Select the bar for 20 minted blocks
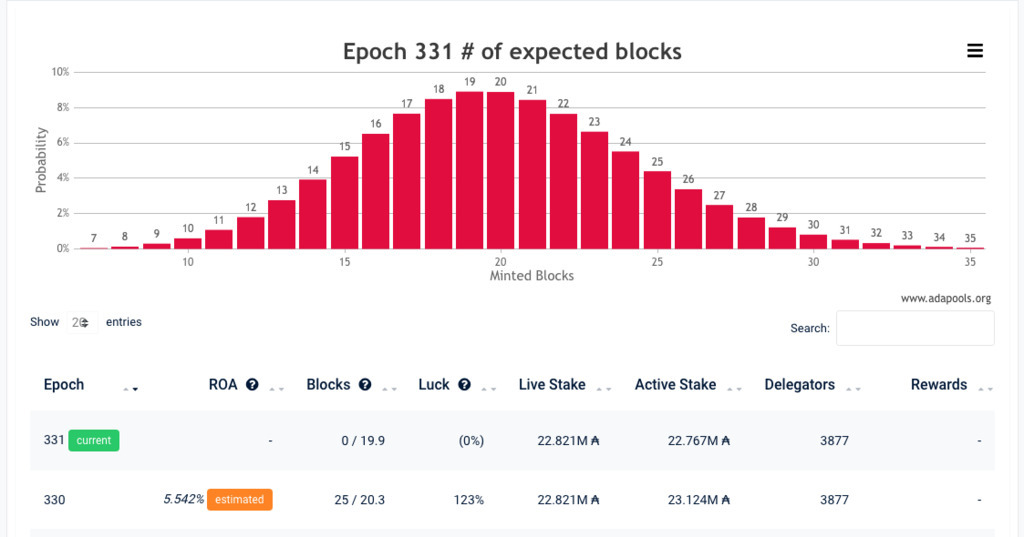 (500, 170)
